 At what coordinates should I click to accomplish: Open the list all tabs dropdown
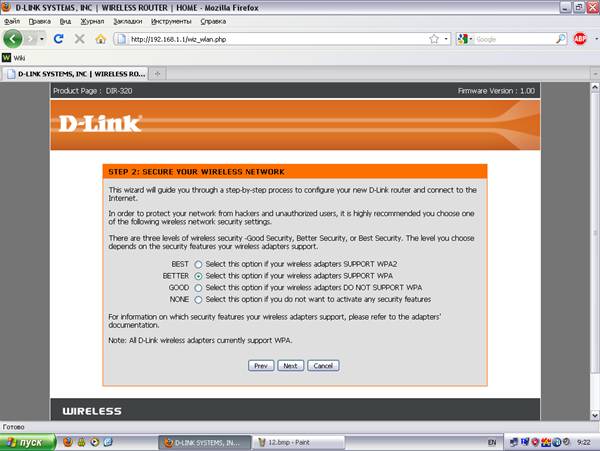pos(595,73)
